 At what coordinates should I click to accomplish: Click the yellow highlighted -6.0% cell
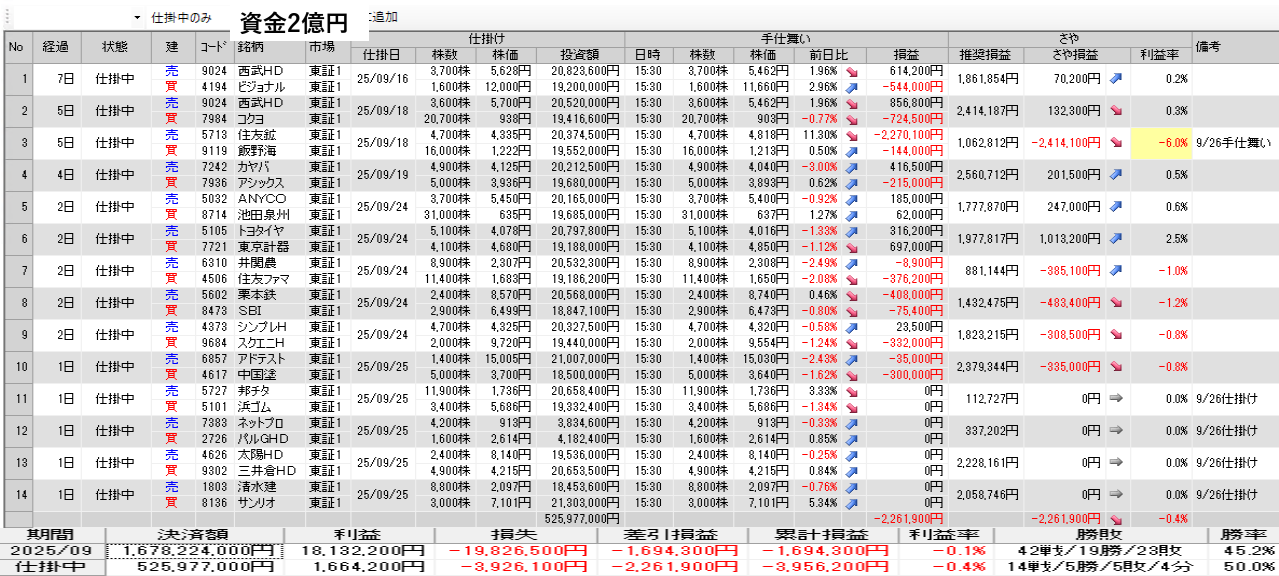pos(1160,142)
